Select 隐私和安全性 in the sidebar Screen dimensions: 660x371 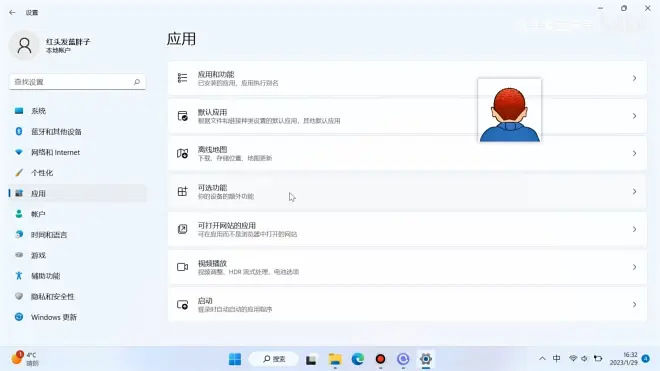[77, 296]
